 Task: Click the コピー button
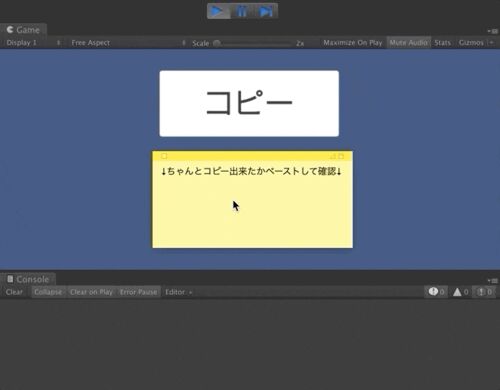point(249,103)
